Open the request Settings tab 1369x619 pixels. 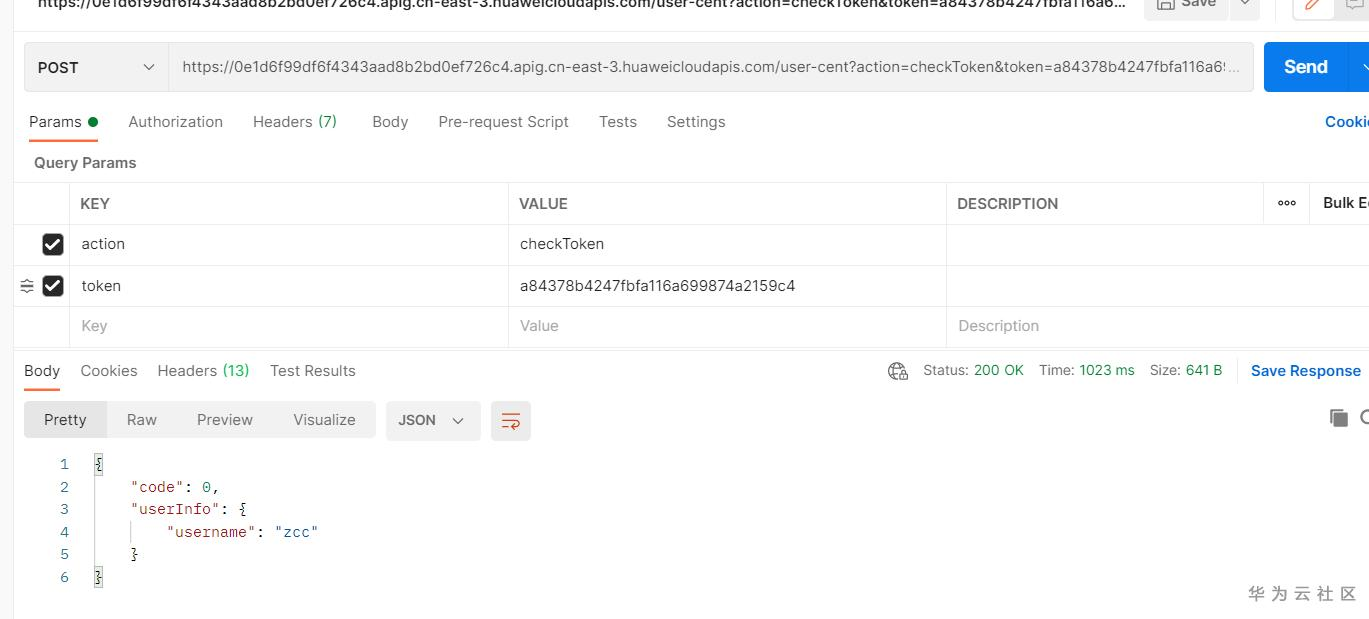point(696,122)
